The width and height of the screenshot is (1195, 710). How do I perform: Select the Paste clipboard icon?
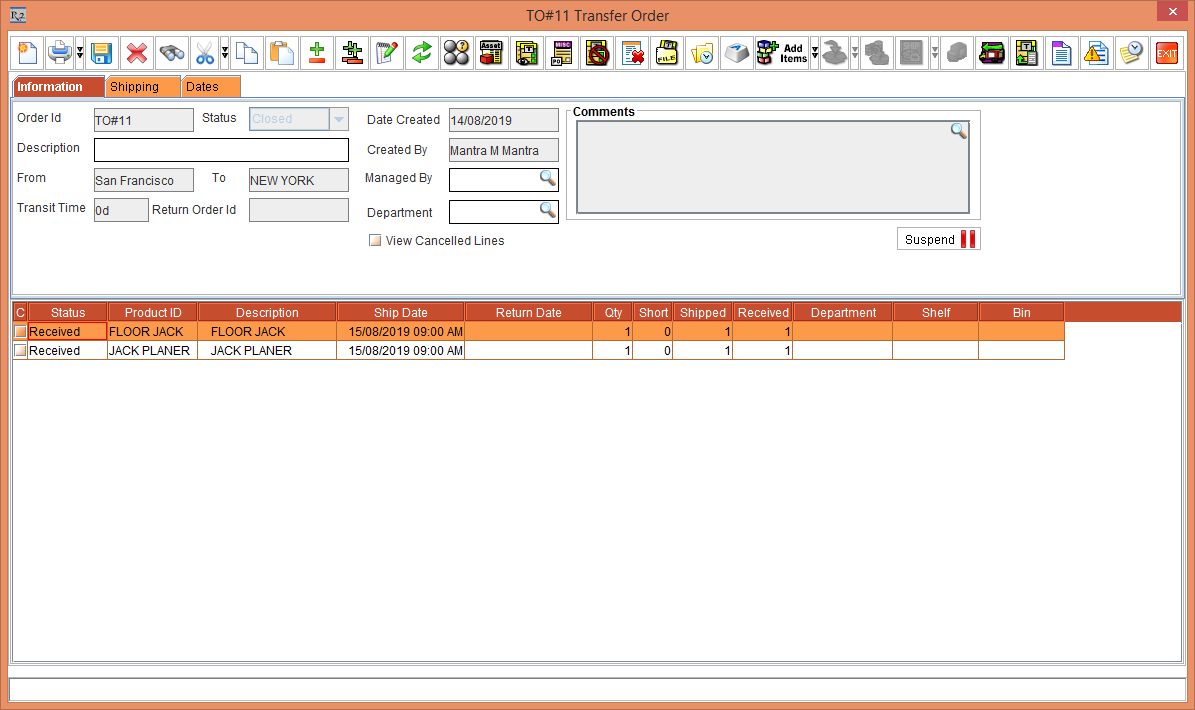coord(282,53)
